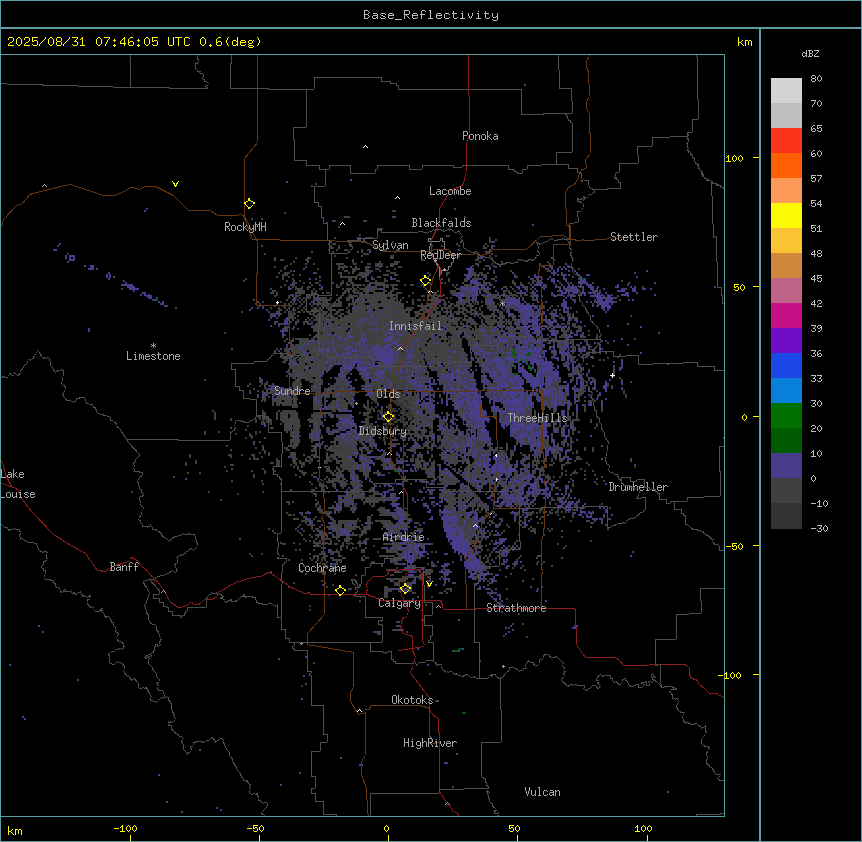This screenshot has width=862, height=842.
Task: Click the Banff label
Action: pyautogui.click(x=124, y=567)
